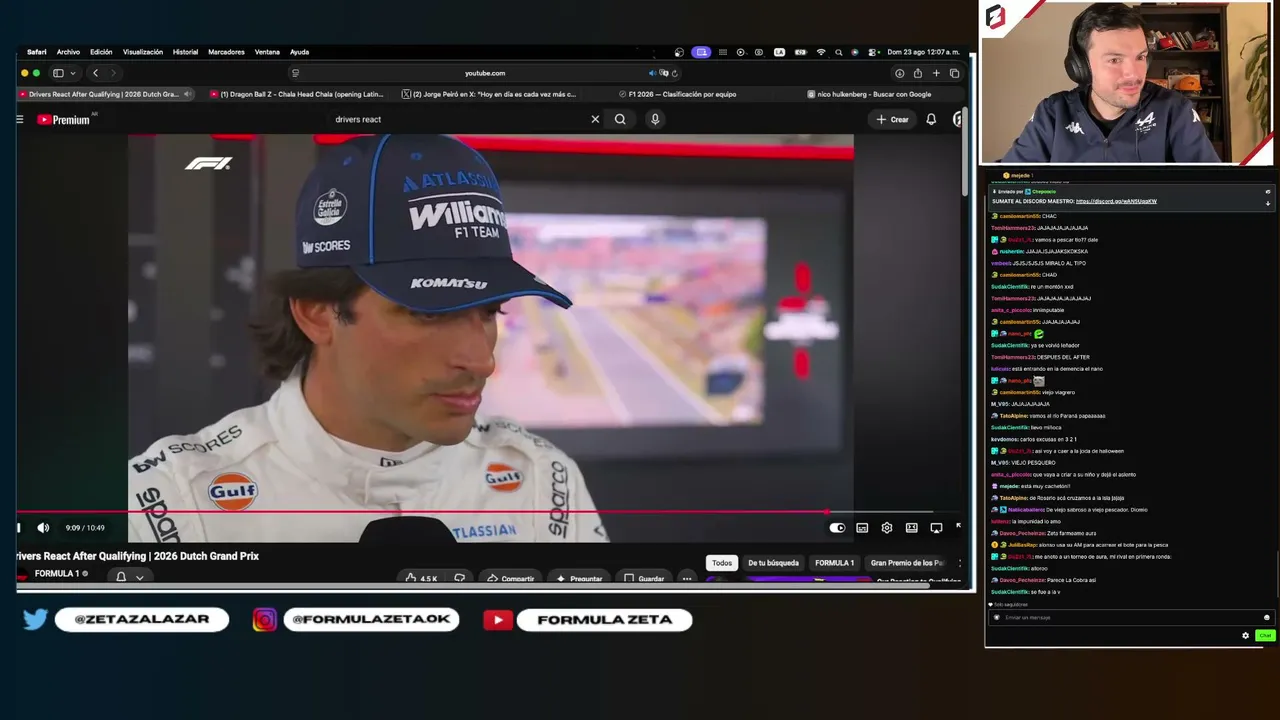The height and width of the screenshot is (720, 1280).
Task: Mute tab audio from the address bar
Action: [x=652, y=73]
